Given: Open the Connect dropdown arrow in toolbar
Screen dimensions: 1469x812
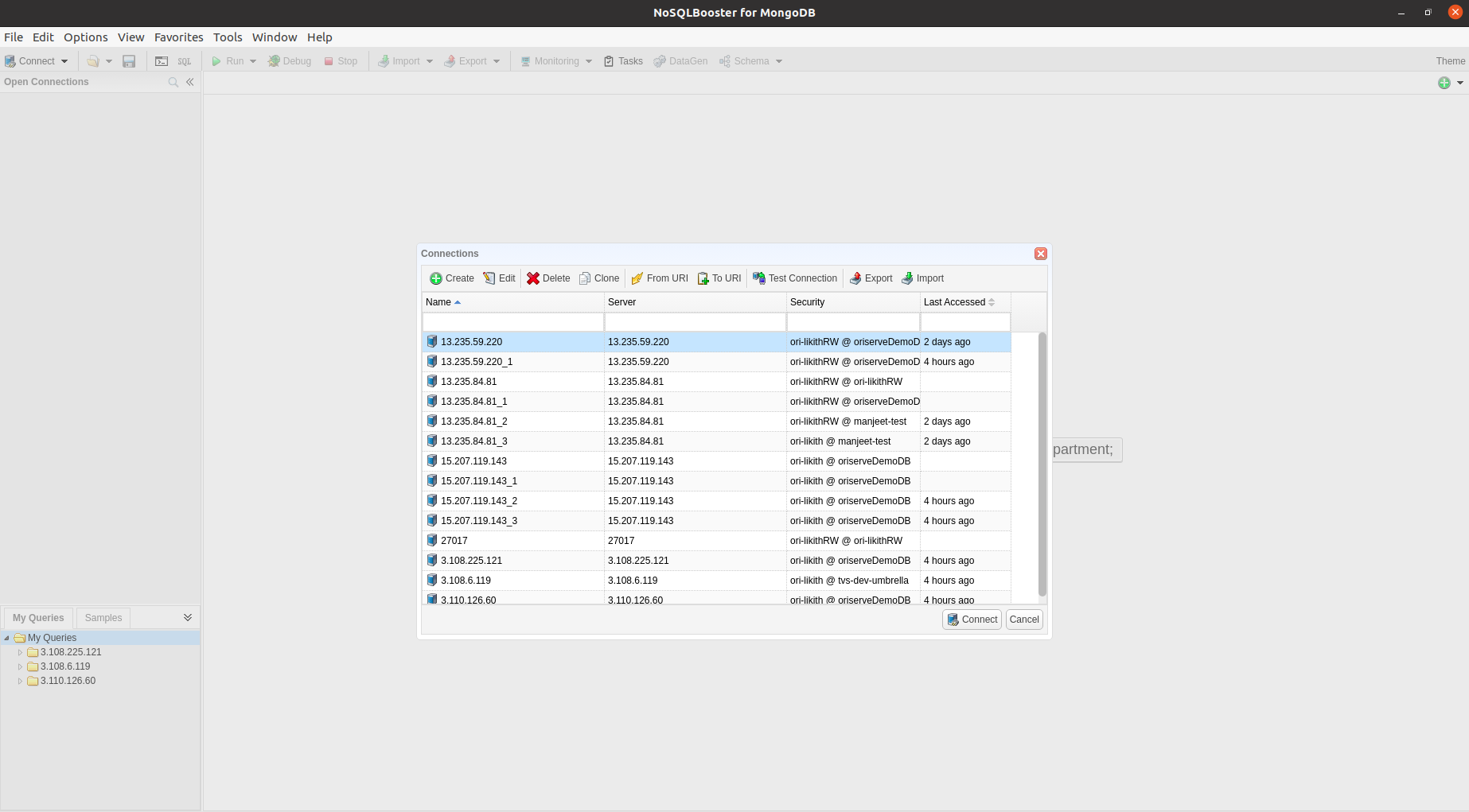Looking at the screenshot, I should click(x=64, y=61).
